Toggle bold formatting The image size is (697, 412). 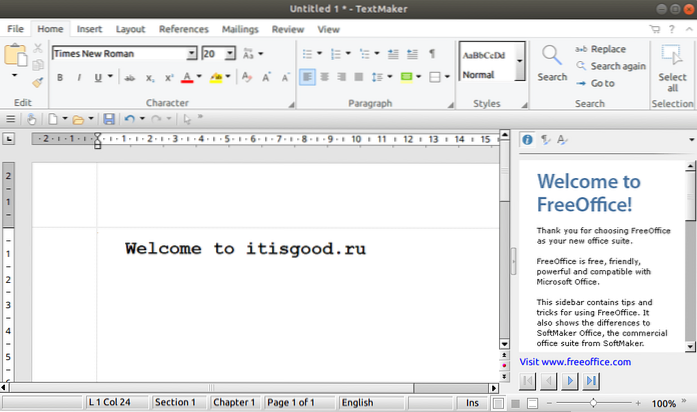60,77
